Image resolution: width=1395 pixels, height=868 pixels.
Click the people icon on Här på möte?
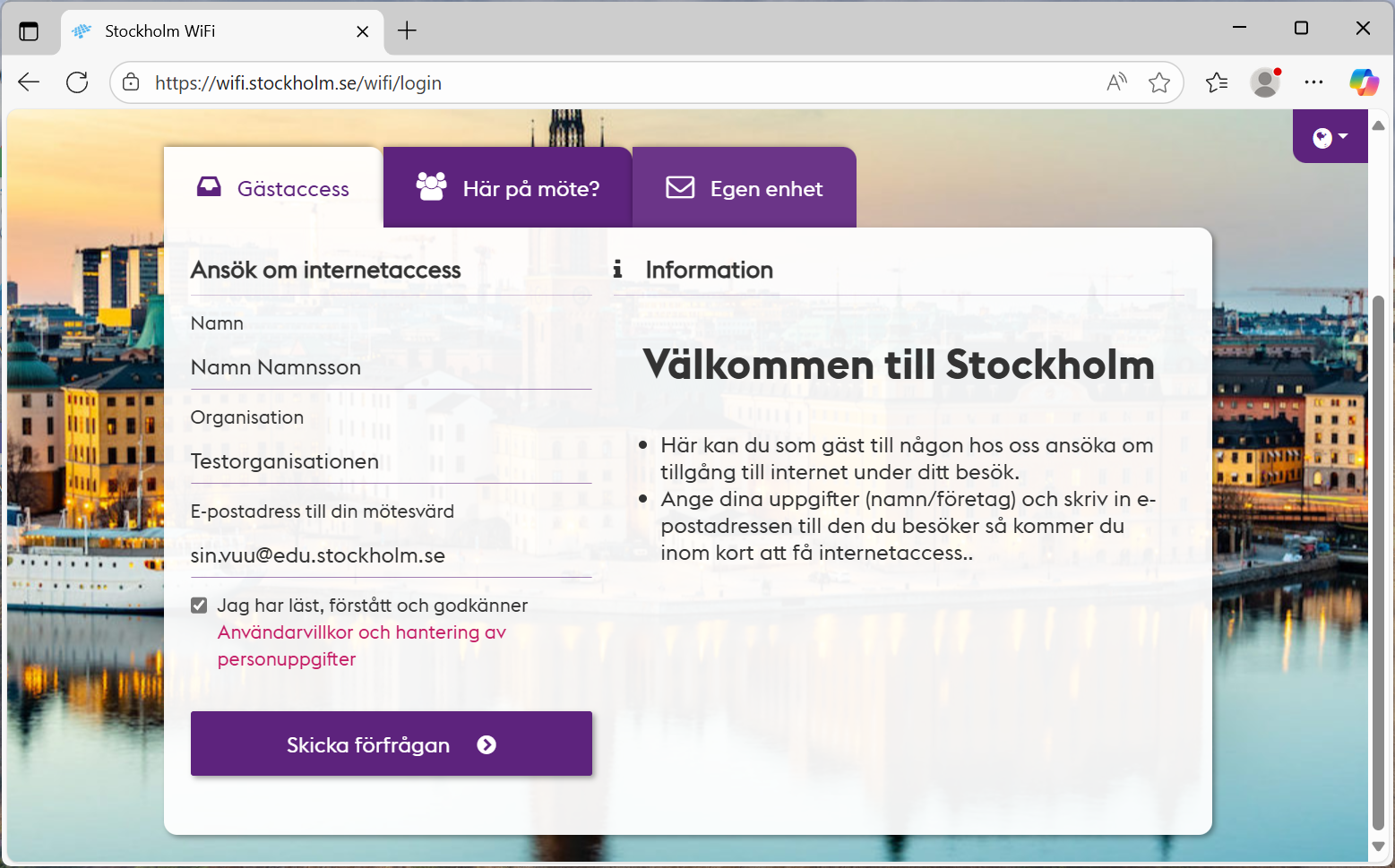pyautogui.click(x=433, y=187)
